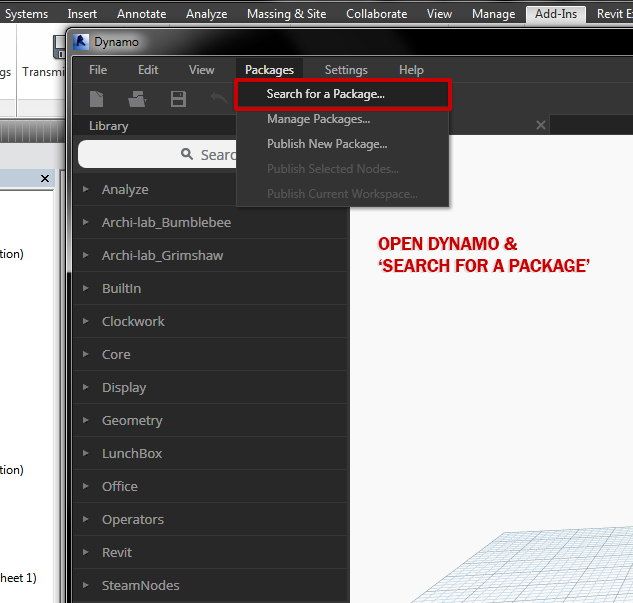The image size is (633, 603).
Task: Expand the Analyze library category
Action: point(86,189)
